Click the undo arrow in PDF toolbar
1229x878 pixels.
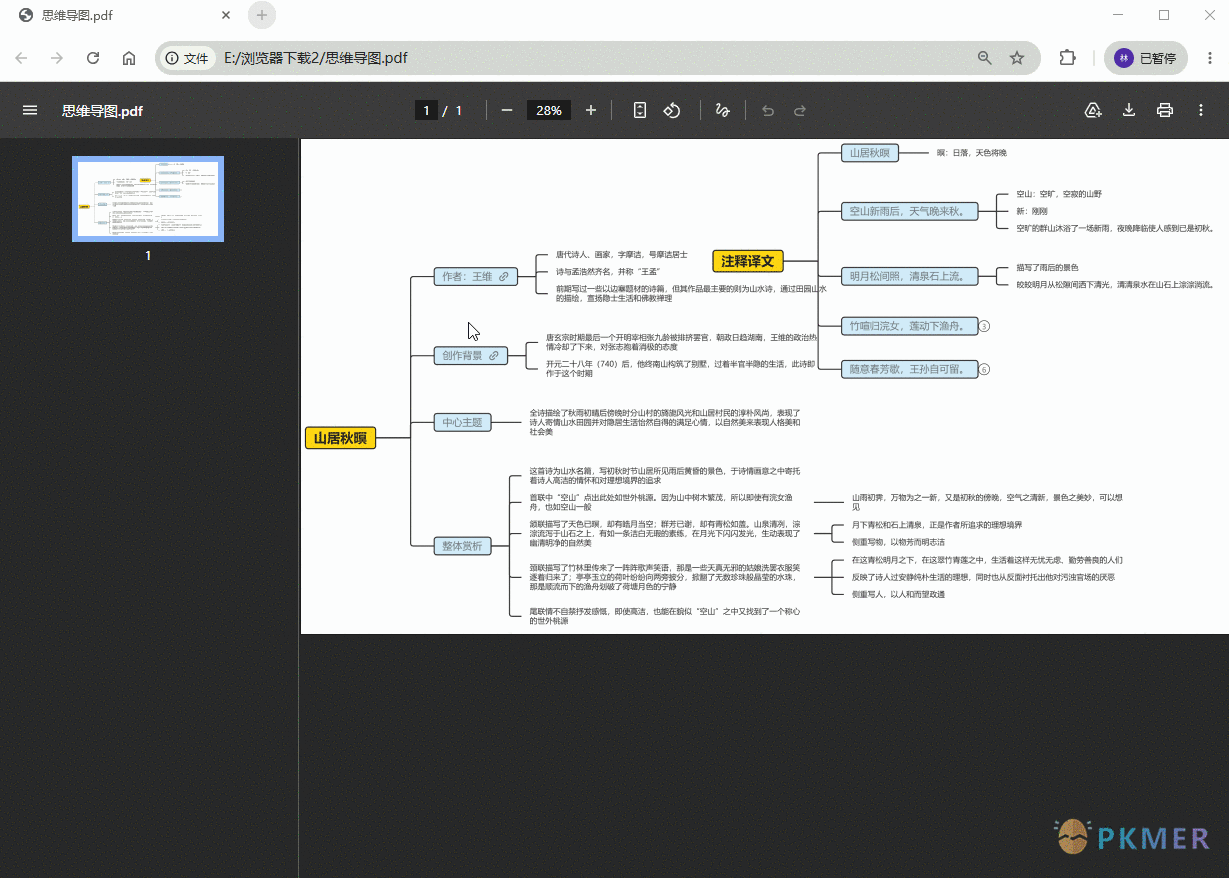click(768, 110)
